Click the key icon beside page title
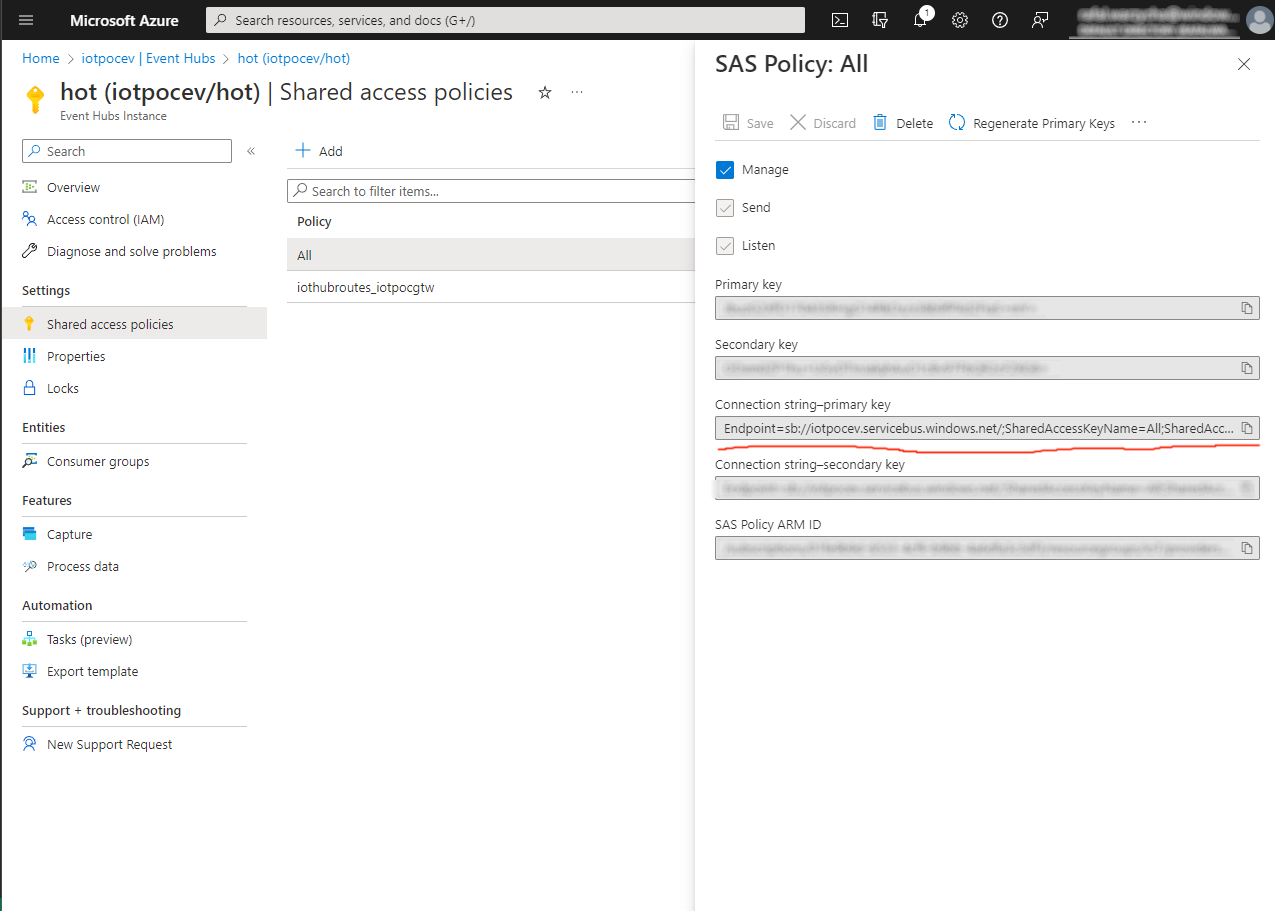This screenshot has height=911, width=1275. pyautogui.click(x=35, y=100)
